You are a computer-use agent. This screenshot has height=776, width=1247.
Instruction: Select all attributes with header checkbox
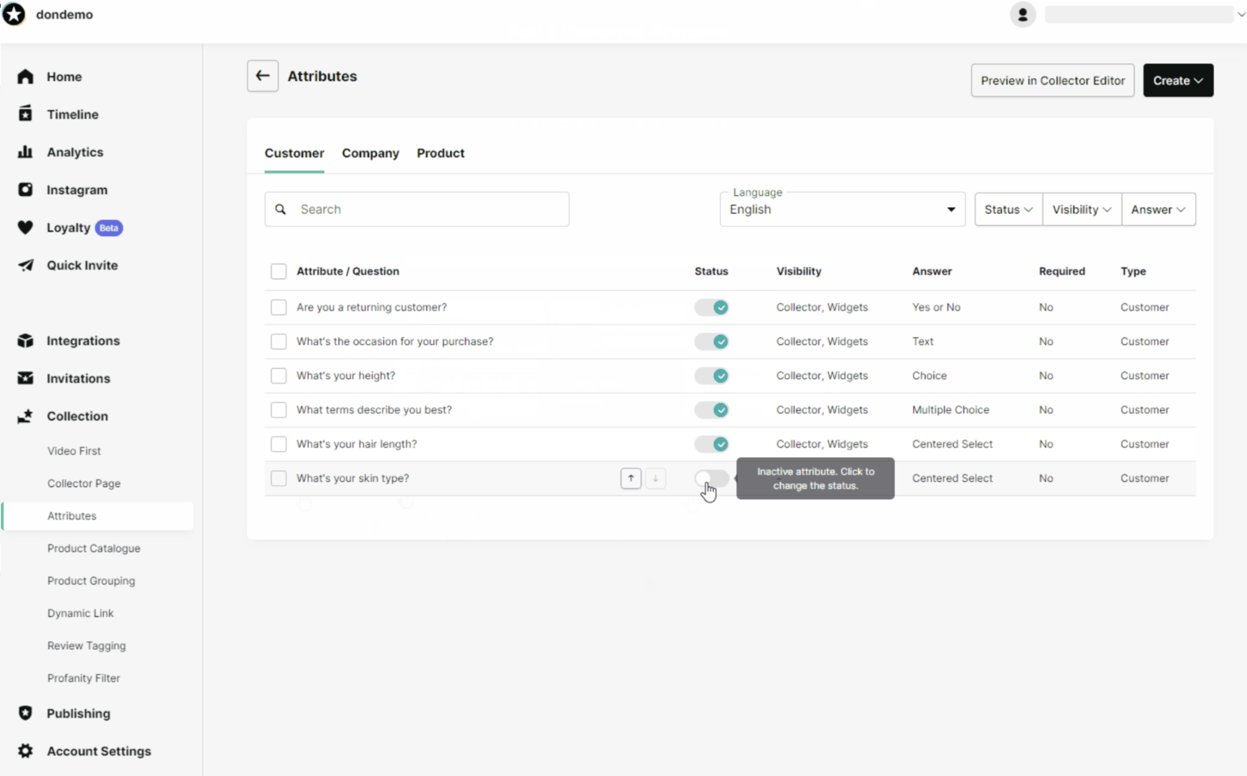point(279,271)
